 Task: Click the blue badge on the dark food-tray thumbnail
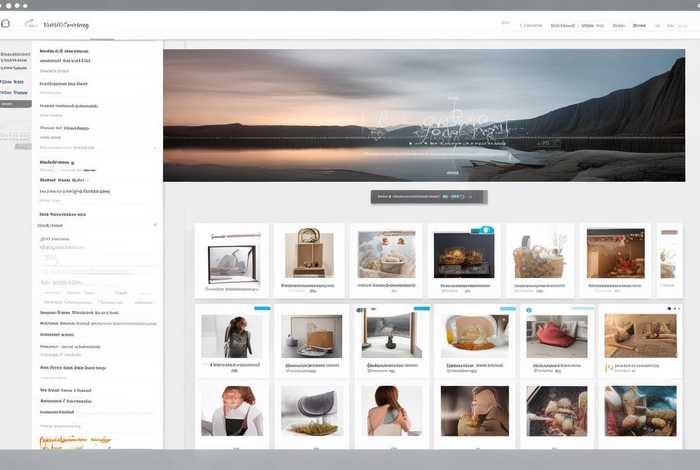pyautogui.click(x=487, y=230)
